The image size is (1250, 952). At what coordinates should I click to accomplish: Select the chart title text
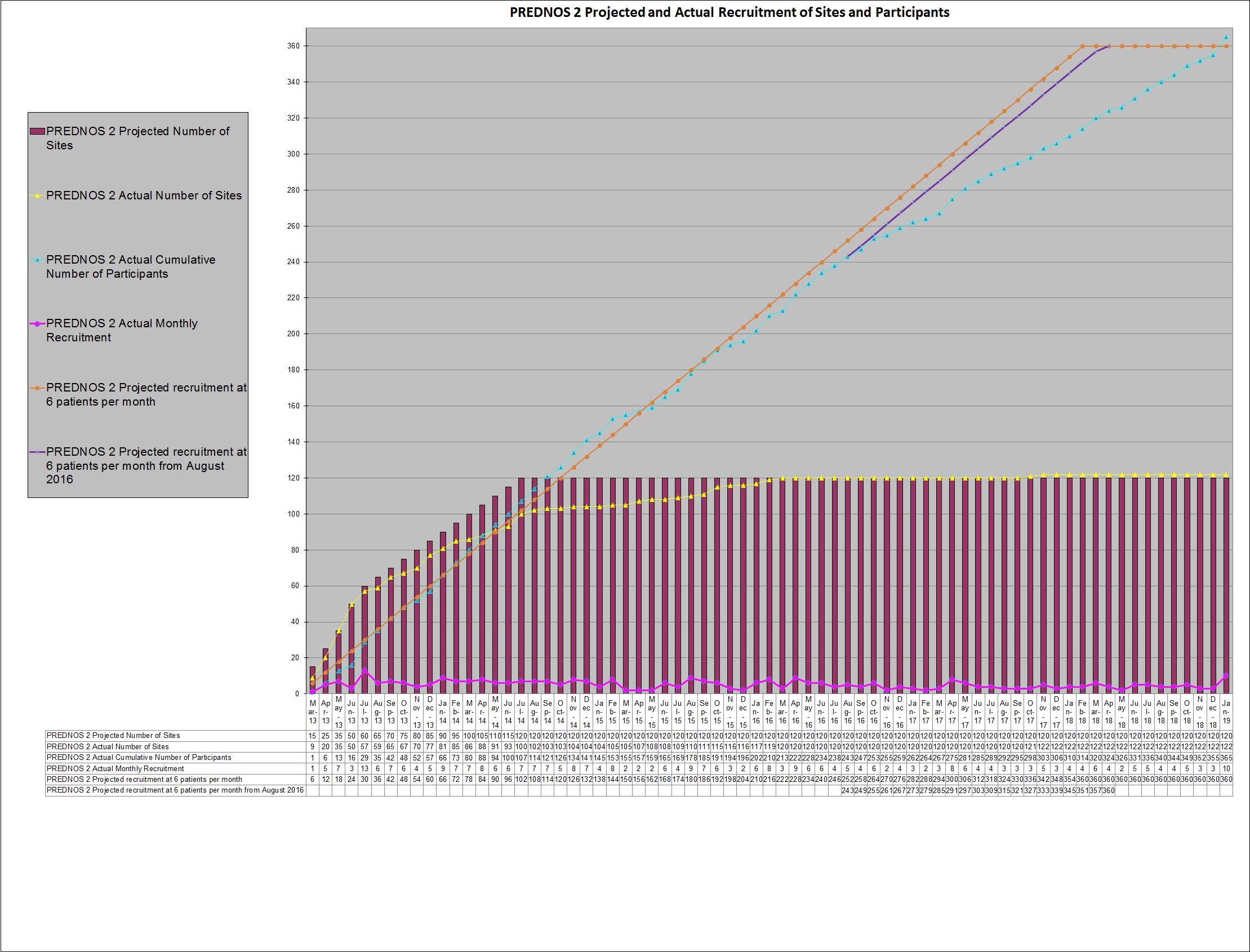[729, 12]
